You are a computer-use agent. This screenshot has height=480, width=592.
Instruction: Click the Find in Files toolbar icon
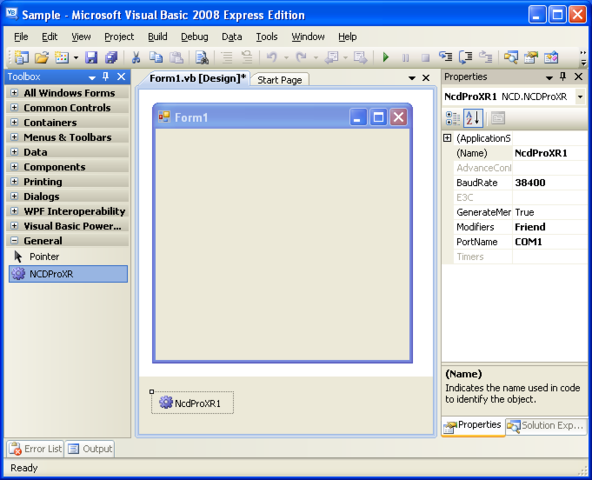[202, 57]
